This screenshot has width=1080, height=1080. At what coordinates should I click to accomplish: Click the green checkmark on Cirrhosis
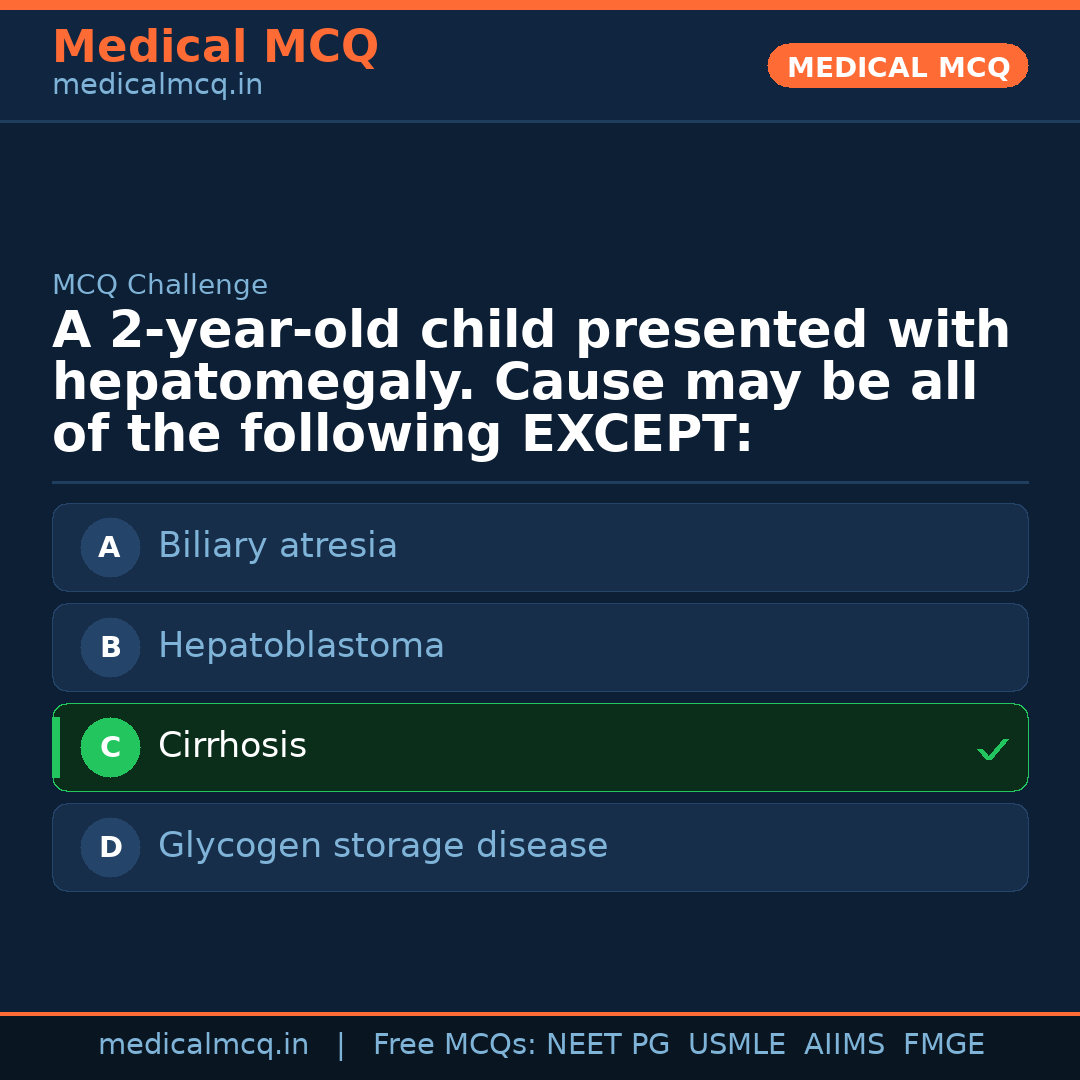click(992, 749)
